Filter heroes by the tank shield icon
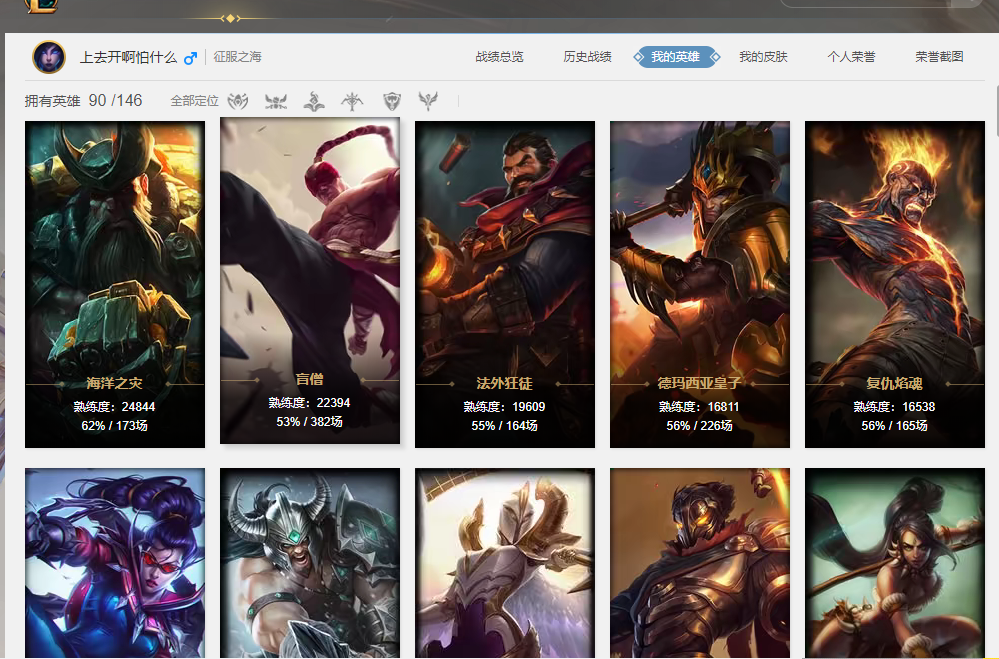This screenshot has height=659, width=999. [x=392, y=101]
